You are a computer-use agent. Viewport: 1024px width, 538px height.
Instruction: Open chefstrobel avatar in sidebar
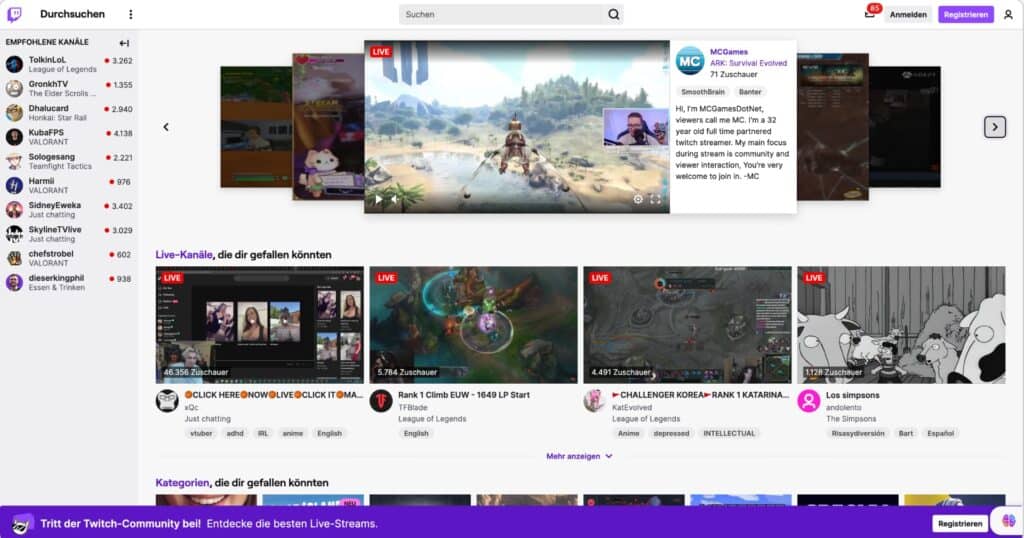(14, 258)
